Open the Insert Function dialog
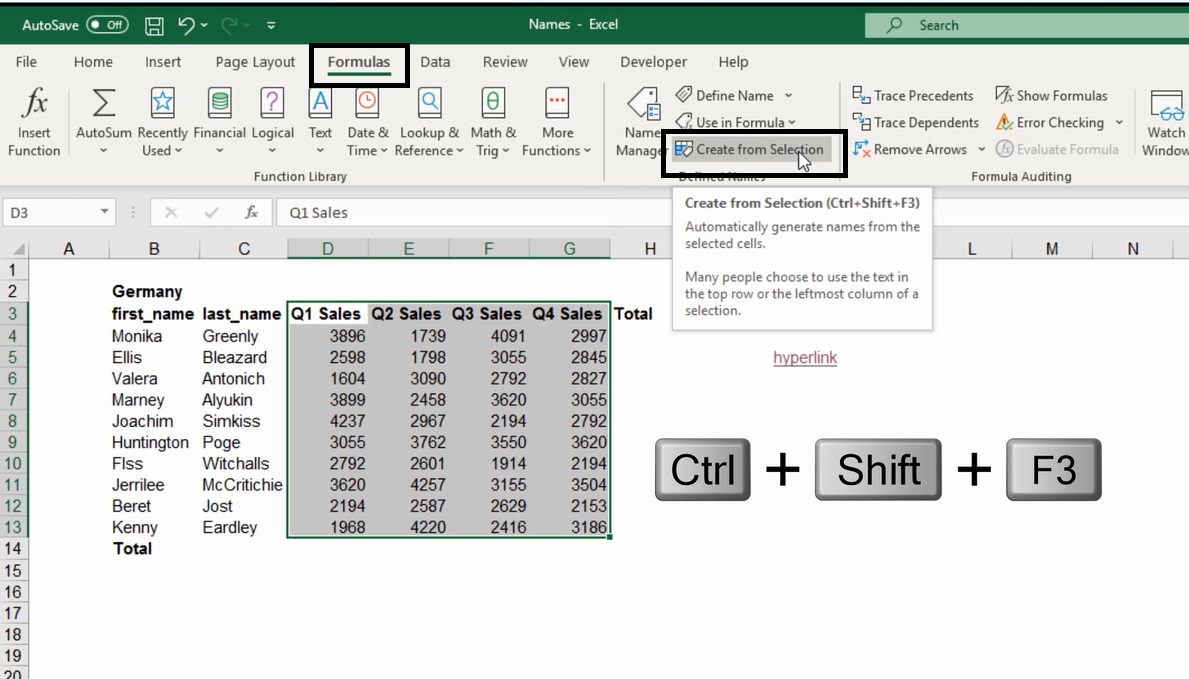Image resolution: width=1189 pixels, height=679 pixels. point(33,120)
